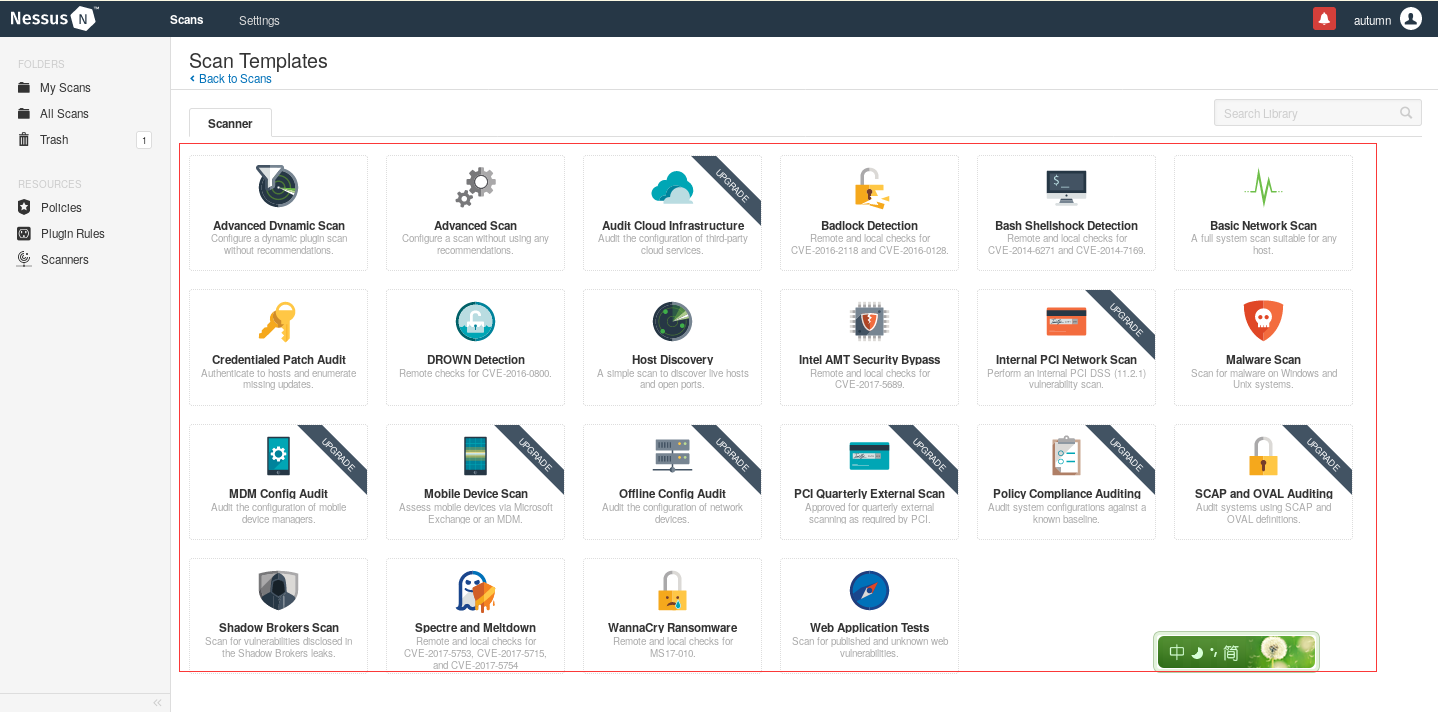Open the My Scans folder
This screenshot has height=712, width=1438.
[65, 88]
